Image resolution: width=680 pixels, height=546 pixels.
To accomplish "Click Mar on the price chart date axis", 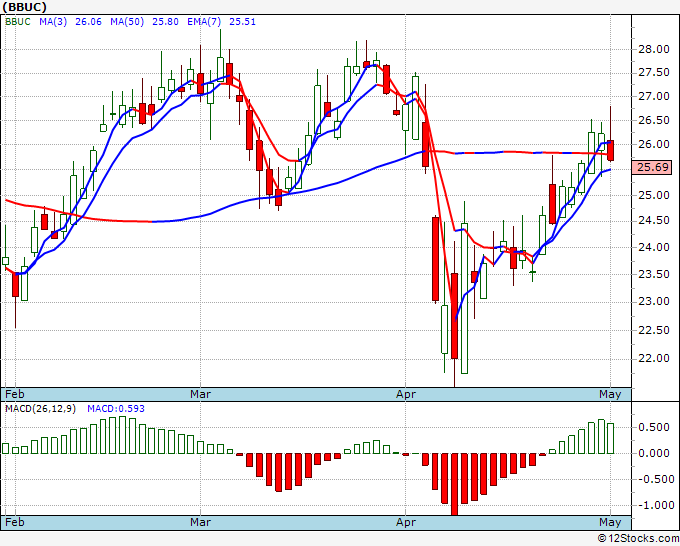I will click(x=200, y=394).
